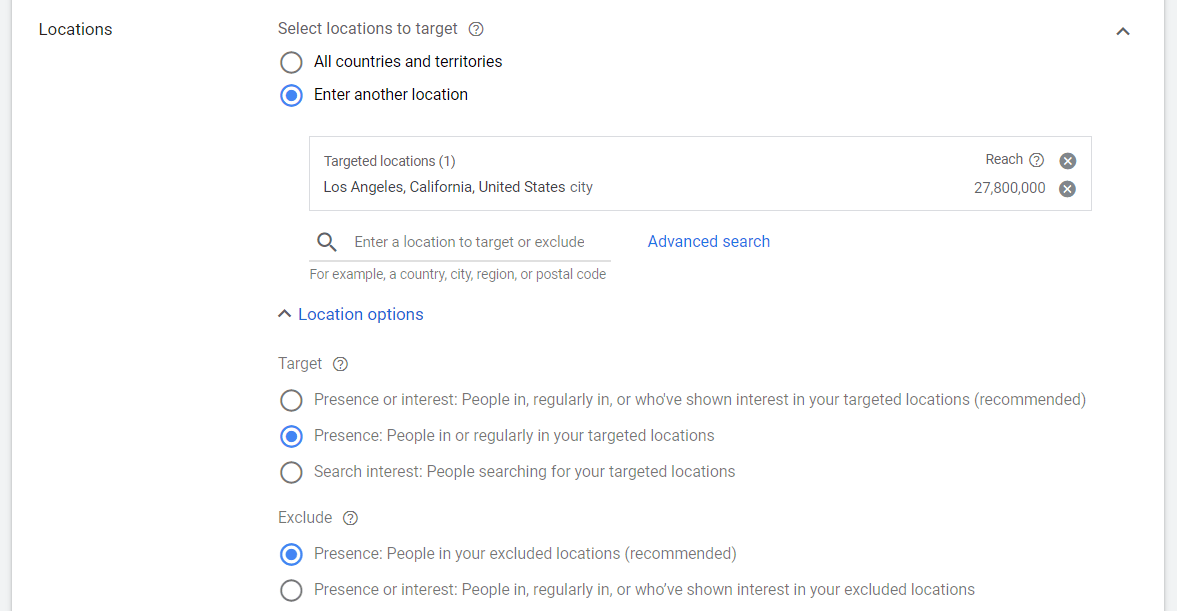This screenshot has width=1177, height=611.
Task: Remove Los Angeles from targeted locations
Action: [x=1066, y=188]
